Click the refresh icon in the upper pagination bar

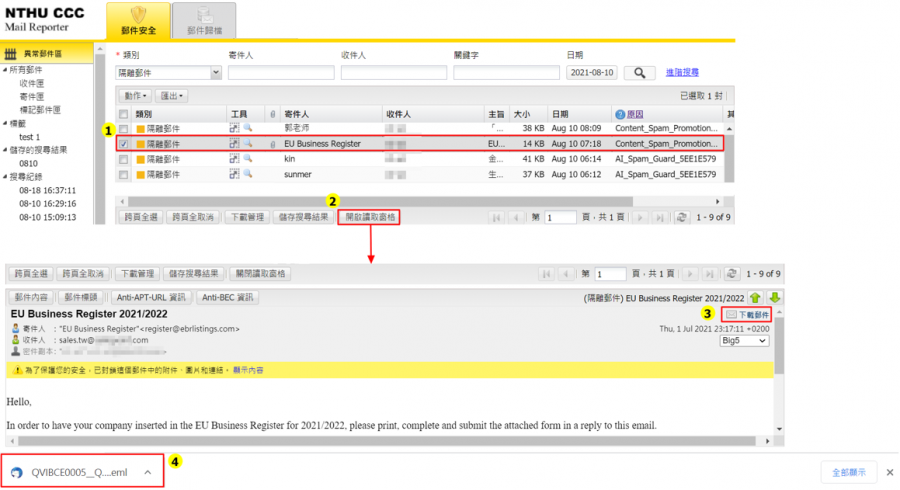[681, 217]
